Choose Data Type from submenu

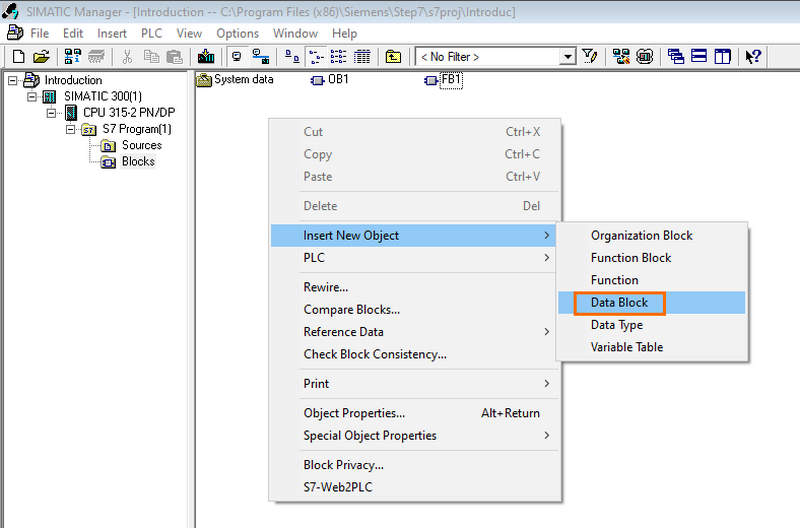[652, 325]
